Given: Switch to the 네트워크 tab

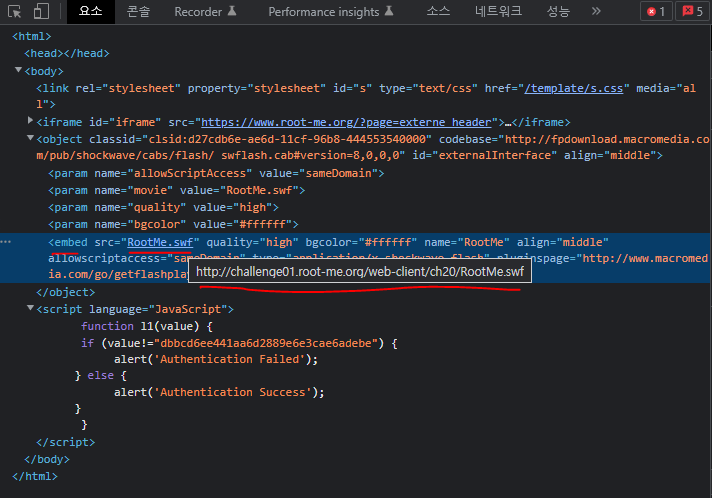Looking at the screenshot, I should [498, 11].
